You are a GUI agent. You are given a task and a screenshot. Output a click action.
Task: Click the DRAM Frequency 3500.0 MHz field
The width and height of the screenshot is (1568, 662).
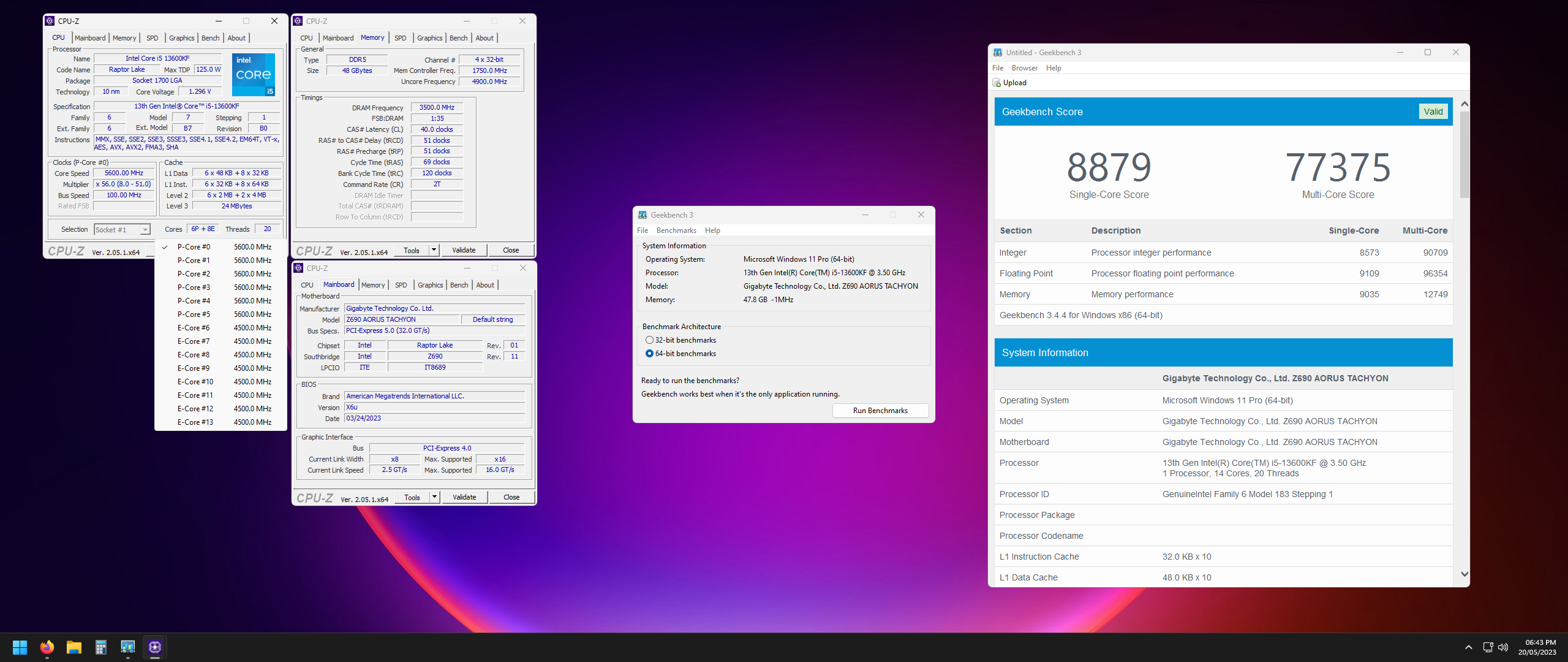437,107
